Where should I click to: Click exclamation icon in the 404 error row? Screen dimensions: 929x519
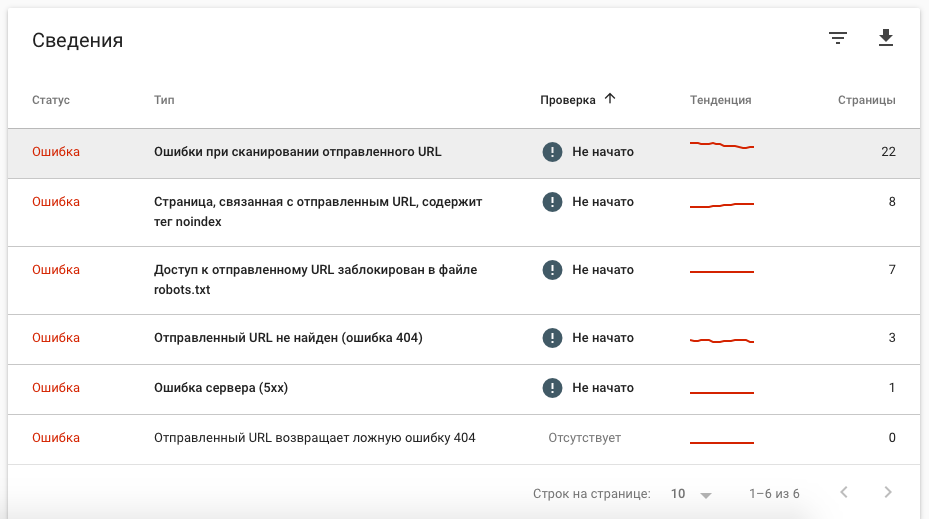pyautogui.click(x=552, y=338)
